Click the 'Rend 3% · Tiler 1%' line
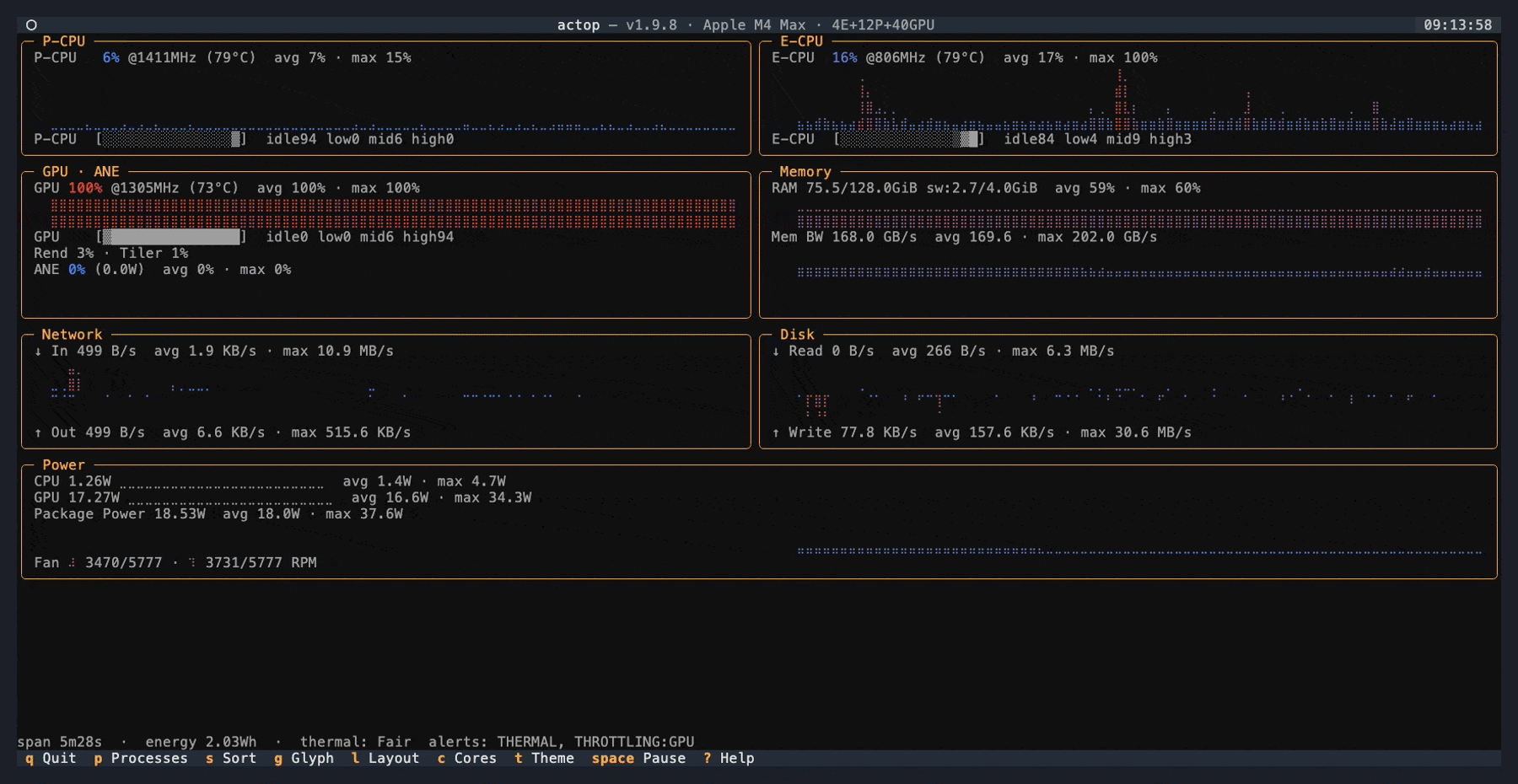1518x784 pixels. 111,254
